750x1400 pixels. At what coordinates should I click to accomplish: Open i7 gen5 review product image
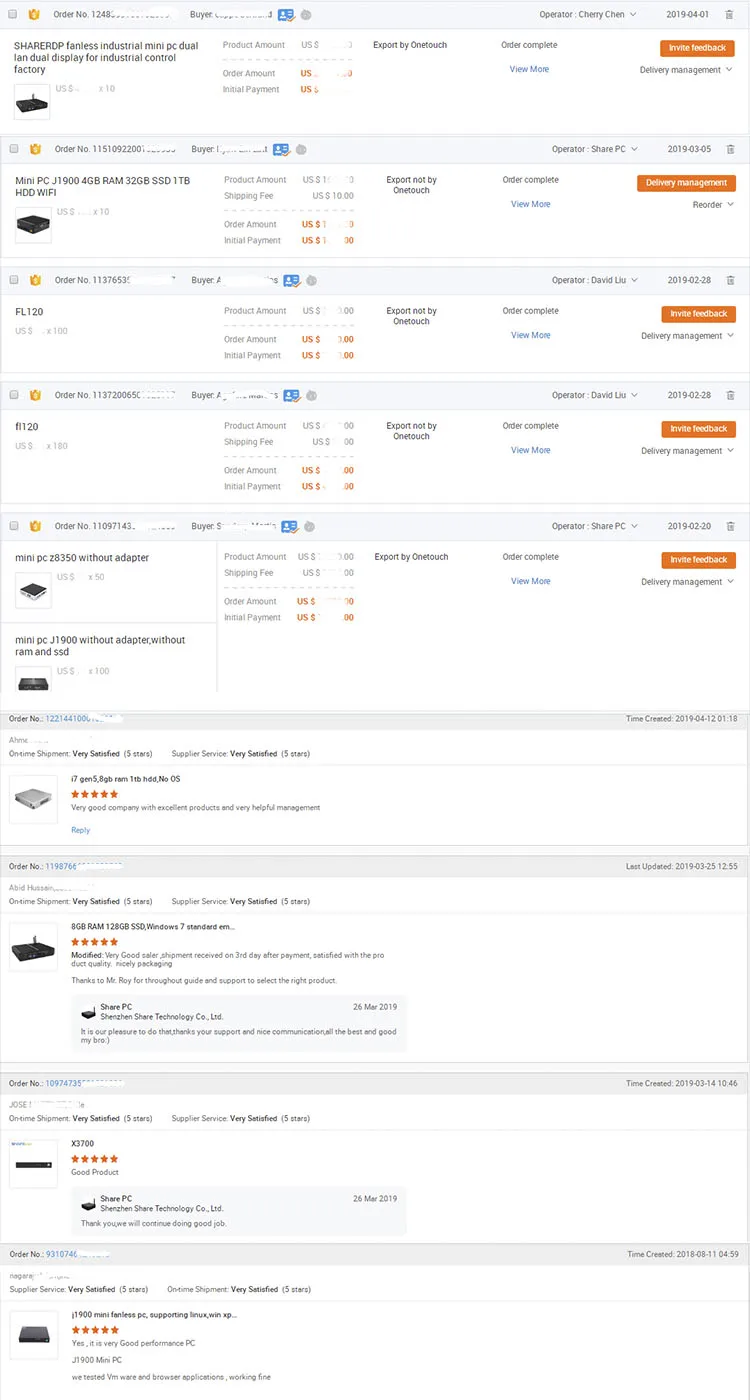(33, 799)
